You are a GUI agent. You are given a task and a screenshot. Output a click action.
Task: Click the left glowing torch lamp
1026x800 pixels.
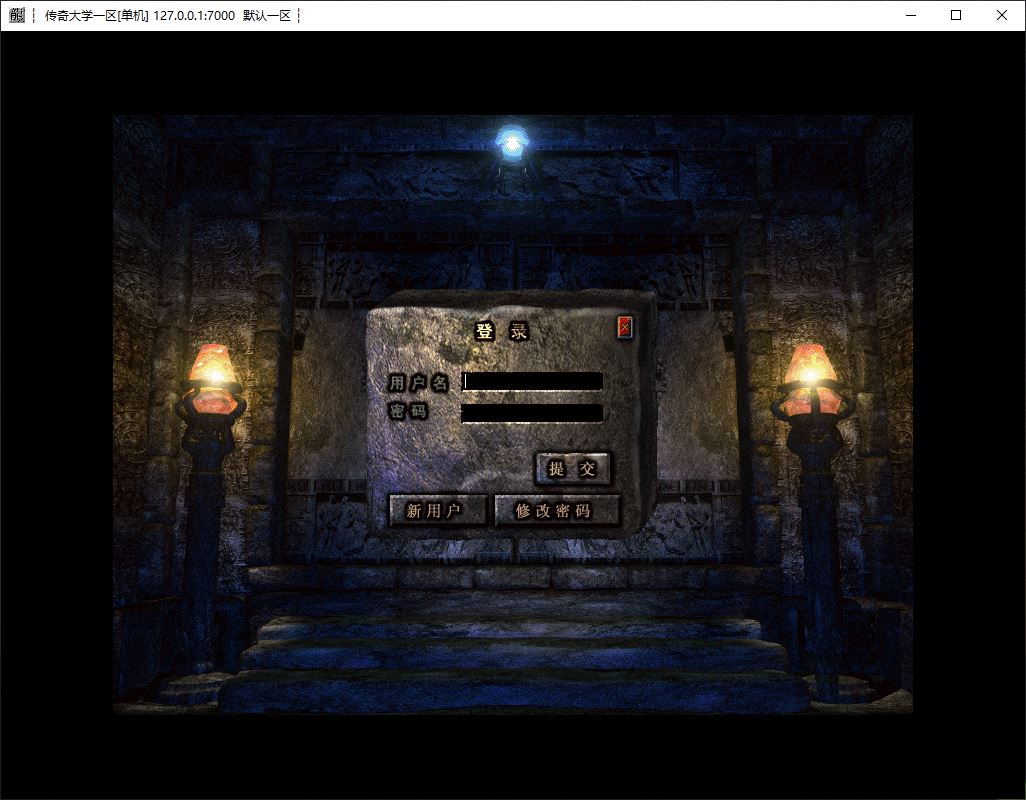click(212, 372)
